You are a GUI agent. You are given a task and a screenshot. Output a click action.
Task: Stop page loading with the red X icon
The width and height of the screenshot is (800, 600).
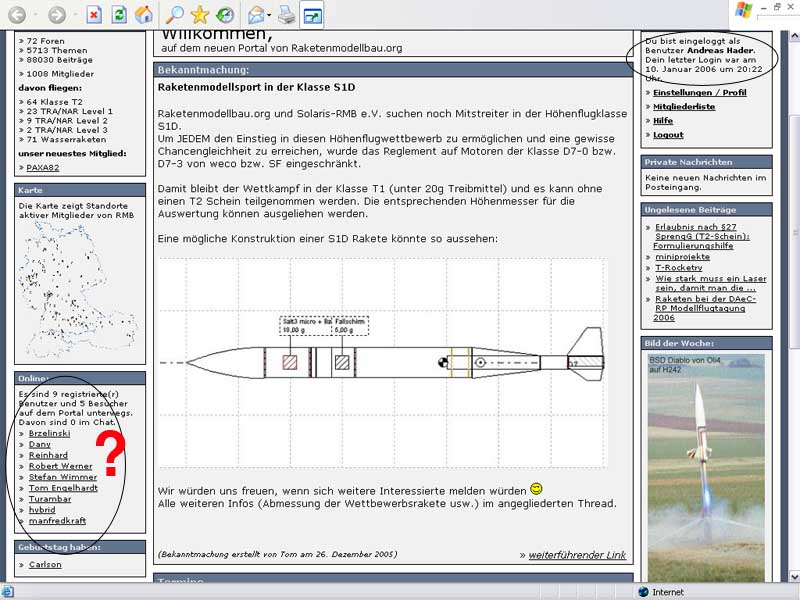click(93, 14)
